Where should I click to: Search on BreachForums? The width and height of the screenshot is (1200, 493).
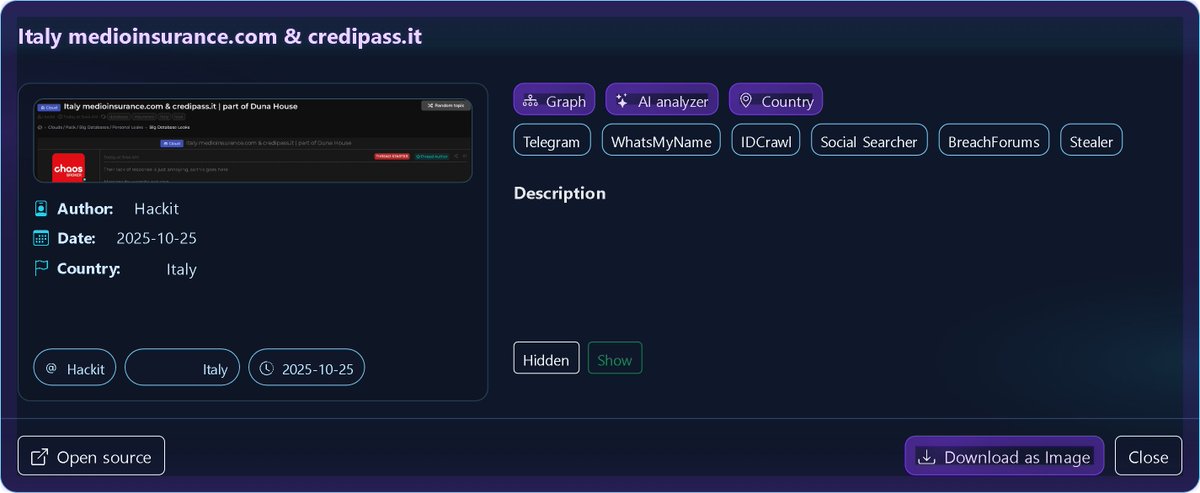coord(994,141)
